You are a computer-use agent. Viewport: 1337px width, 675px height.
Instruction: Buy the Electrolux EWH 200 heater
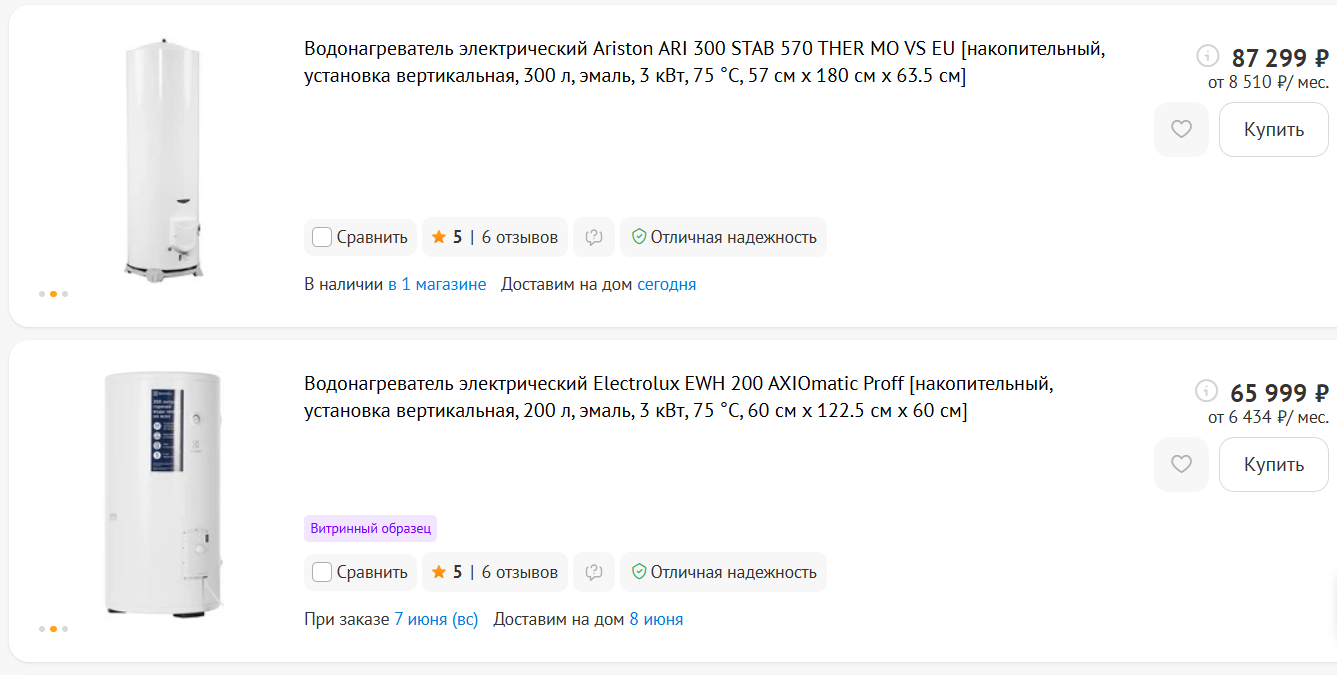point(1274,465)
